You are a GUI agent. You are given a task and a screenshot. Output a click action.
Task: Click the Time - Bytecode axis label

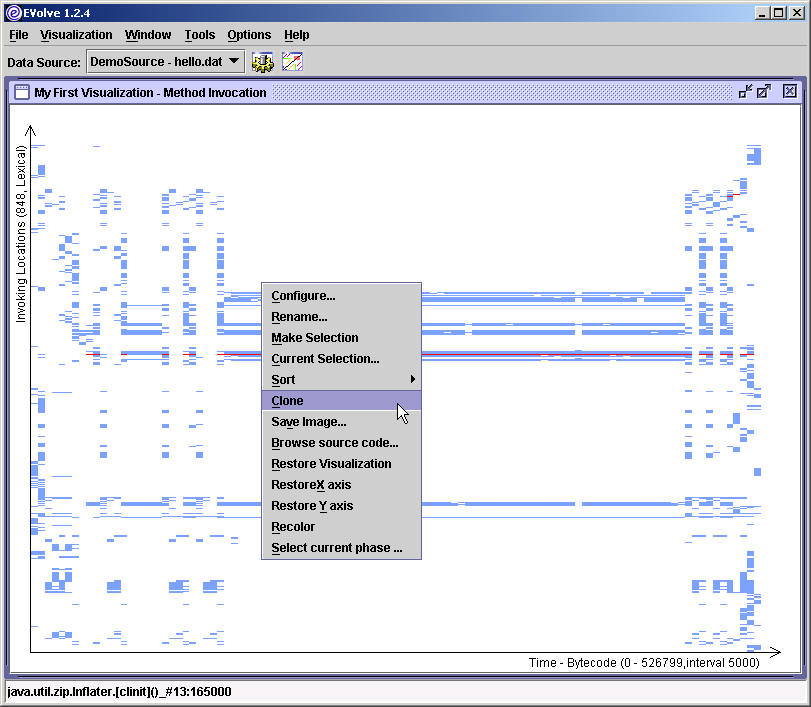pos(644,663)
